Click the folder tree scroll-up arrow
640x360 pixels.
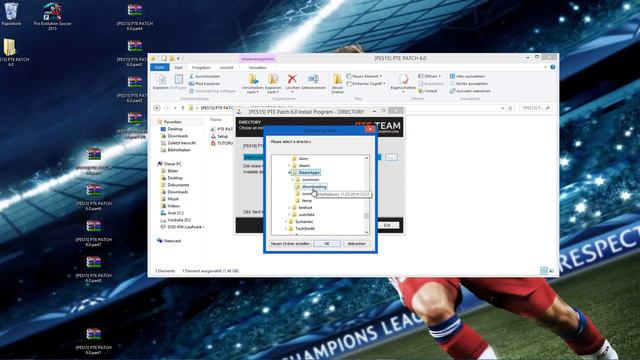point(366,158)
